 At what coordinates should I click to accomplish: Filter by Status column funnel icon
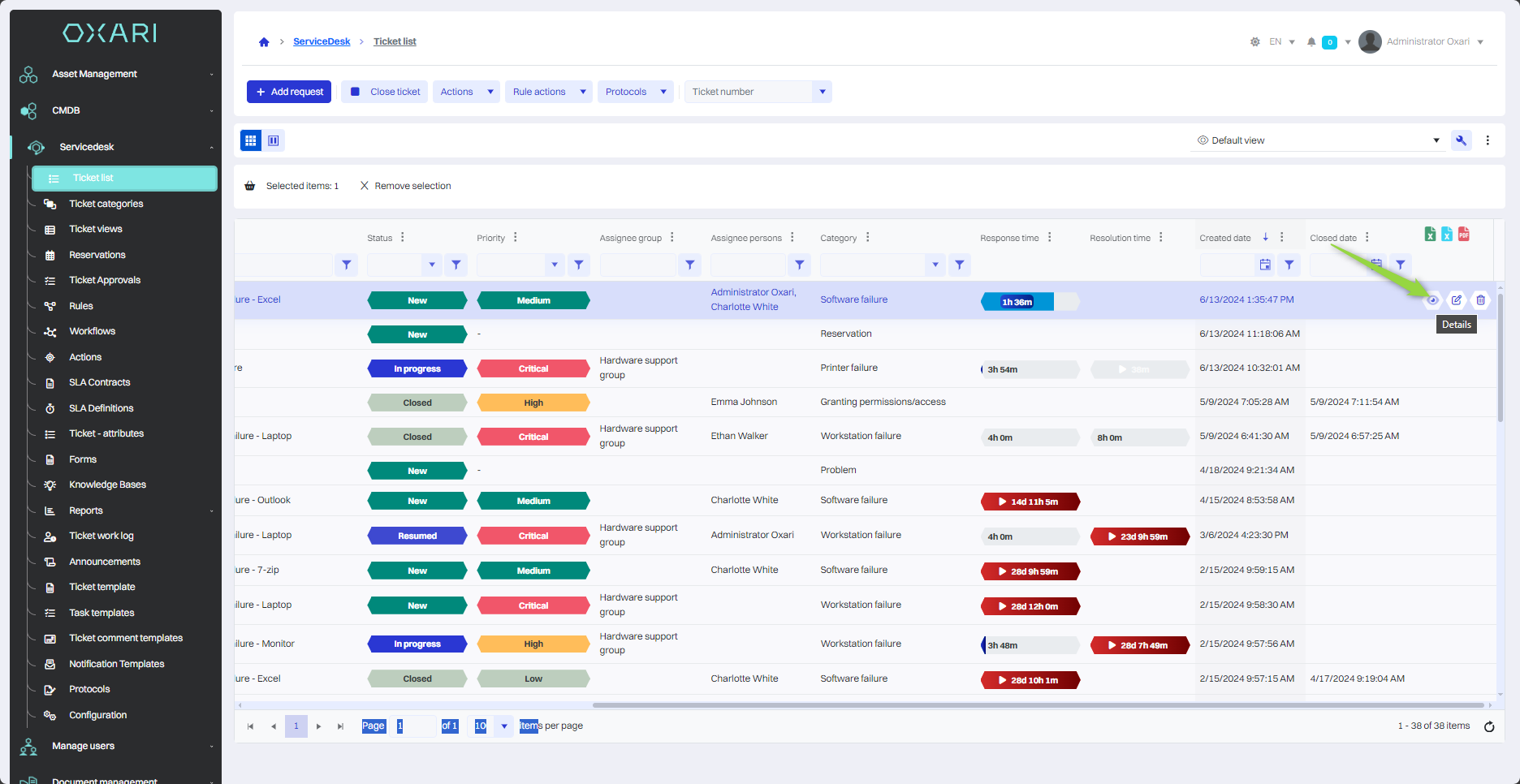click(x=456, y=265)
